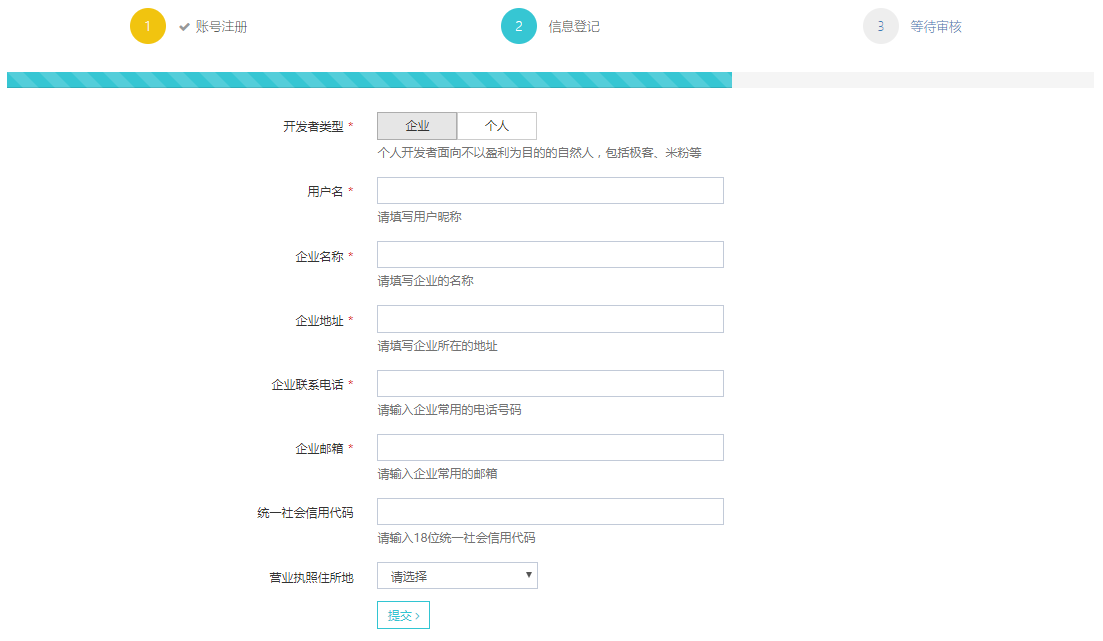This screenshot has height=641, width=1103.
Task: Click the checkmark beside 账号注册
Action: pos(184,27)
